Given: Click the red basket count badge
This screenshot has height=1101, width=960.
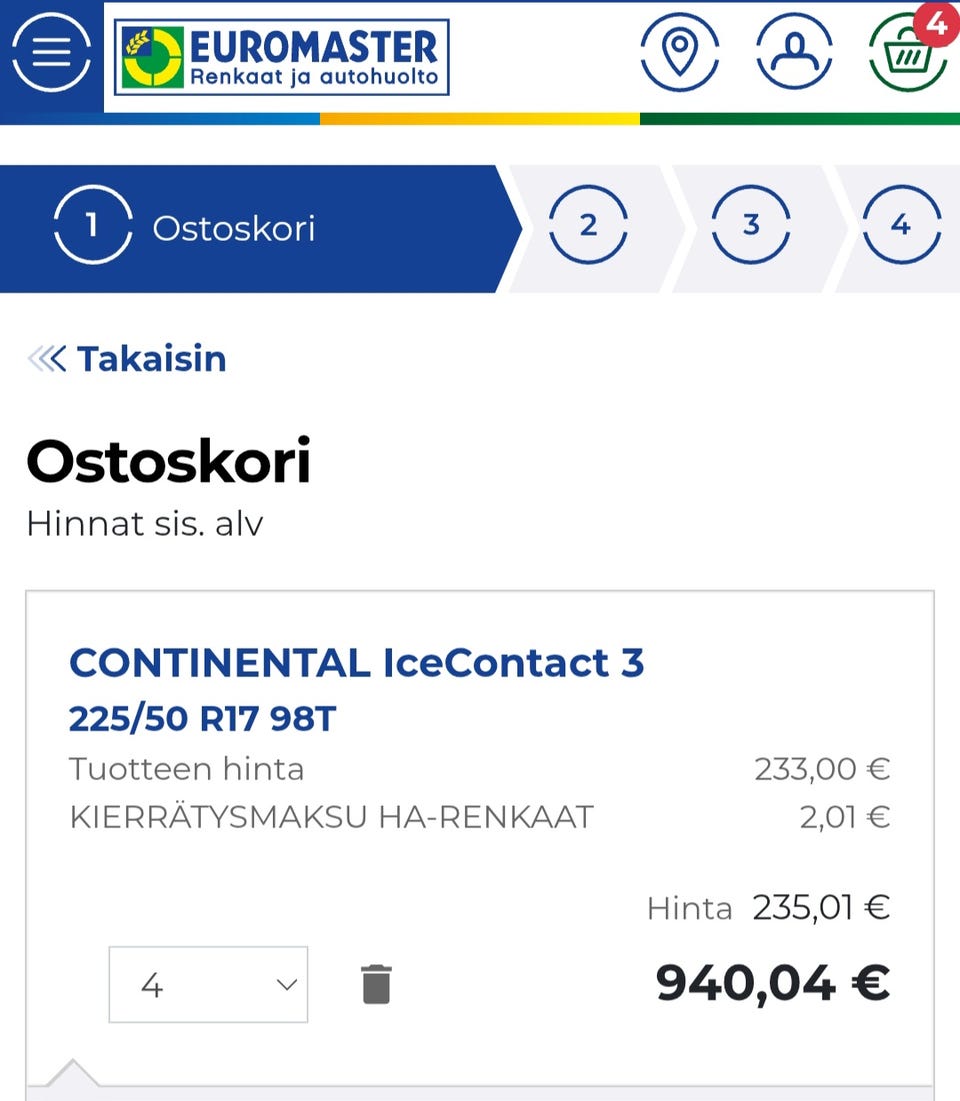Looking at the screenshot, I should (x=936, y=24).
